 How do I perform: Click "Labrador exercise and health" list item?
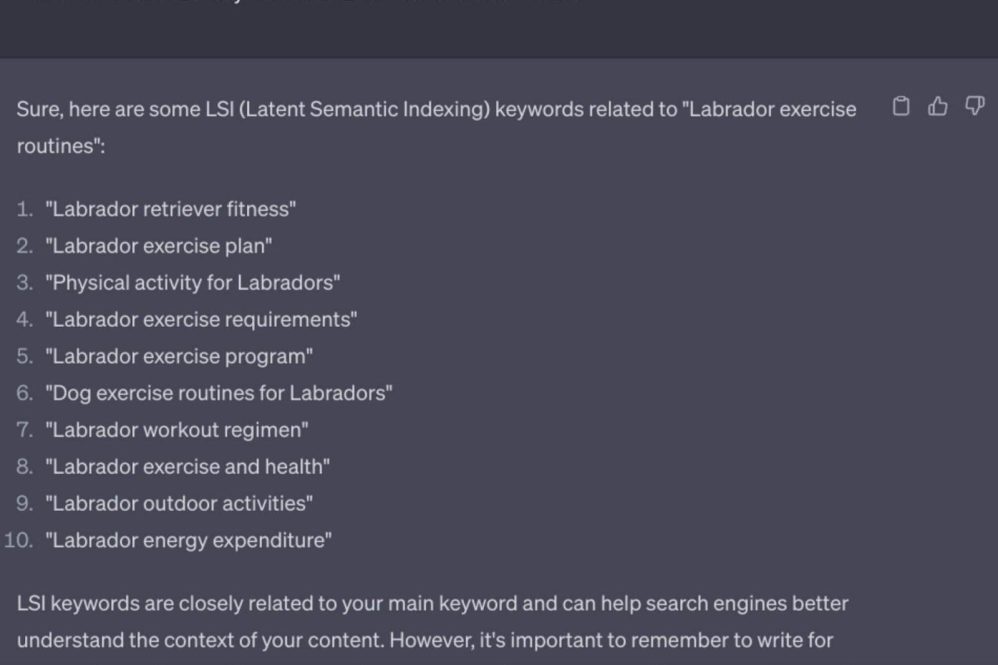tap(187, 467)
